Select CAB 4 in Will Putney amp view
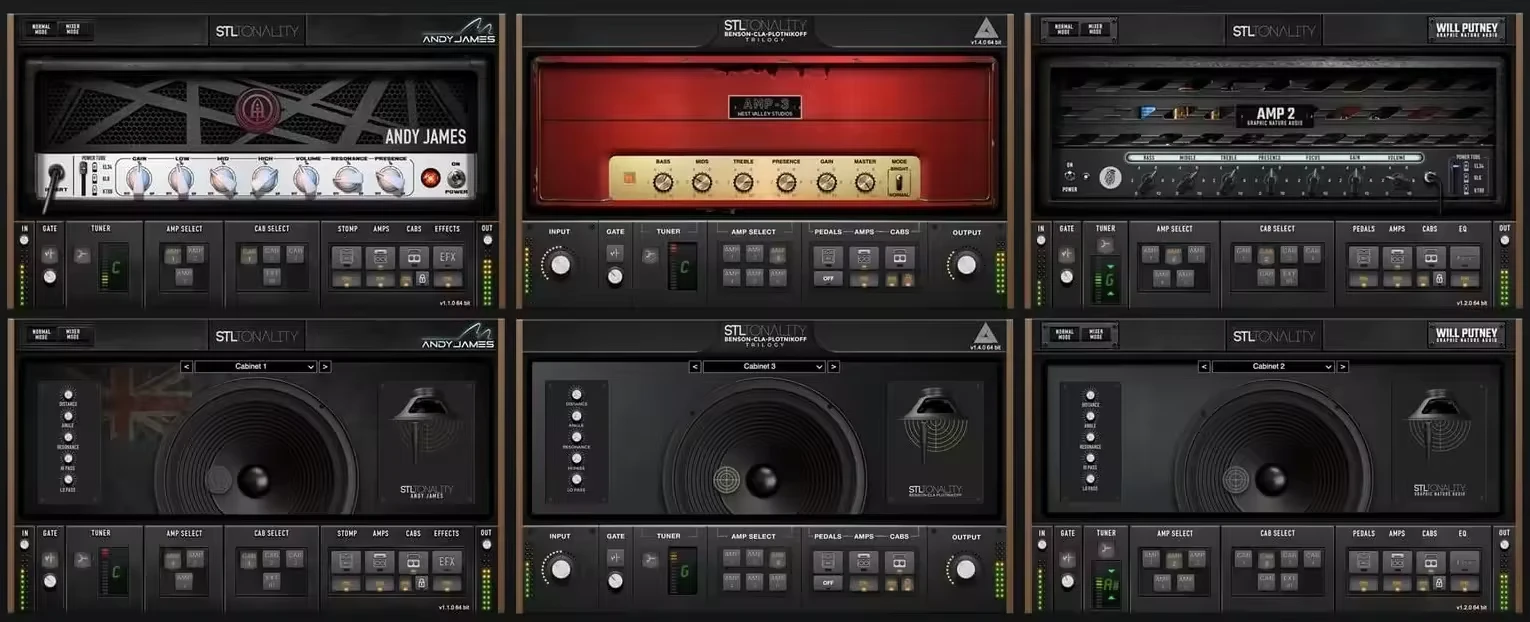The width and height of the screenshot is (1530, 622). pos(1312,254)
